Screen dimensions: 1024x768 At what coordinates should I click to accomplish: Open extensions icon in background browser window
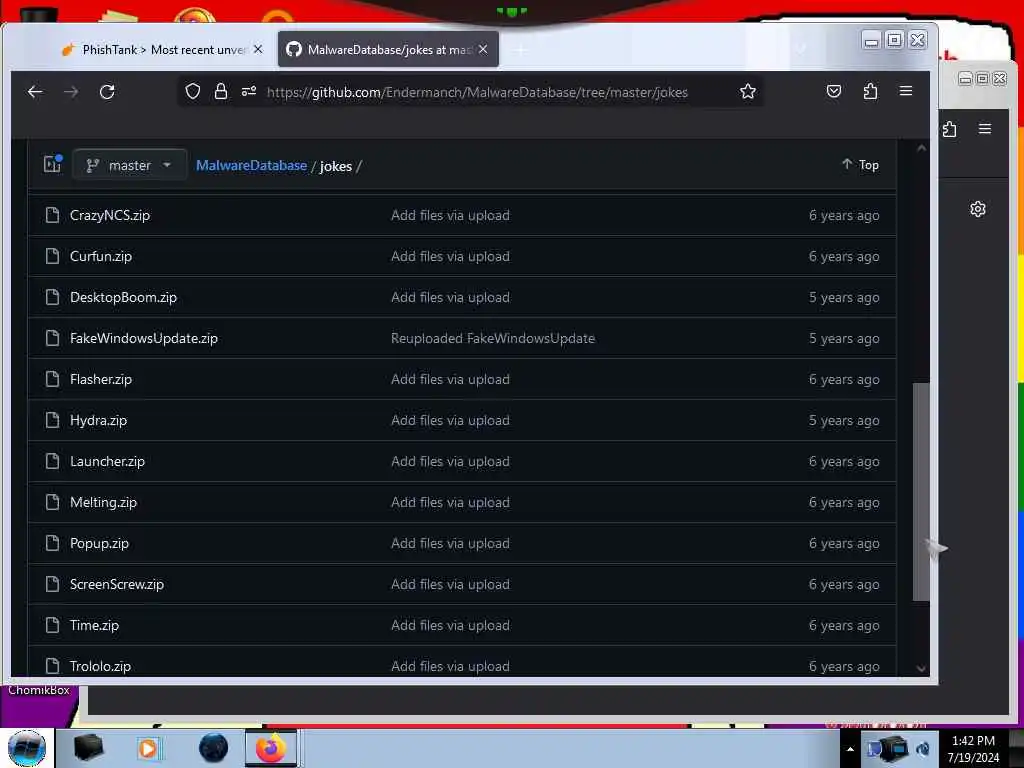coord(950,129)
